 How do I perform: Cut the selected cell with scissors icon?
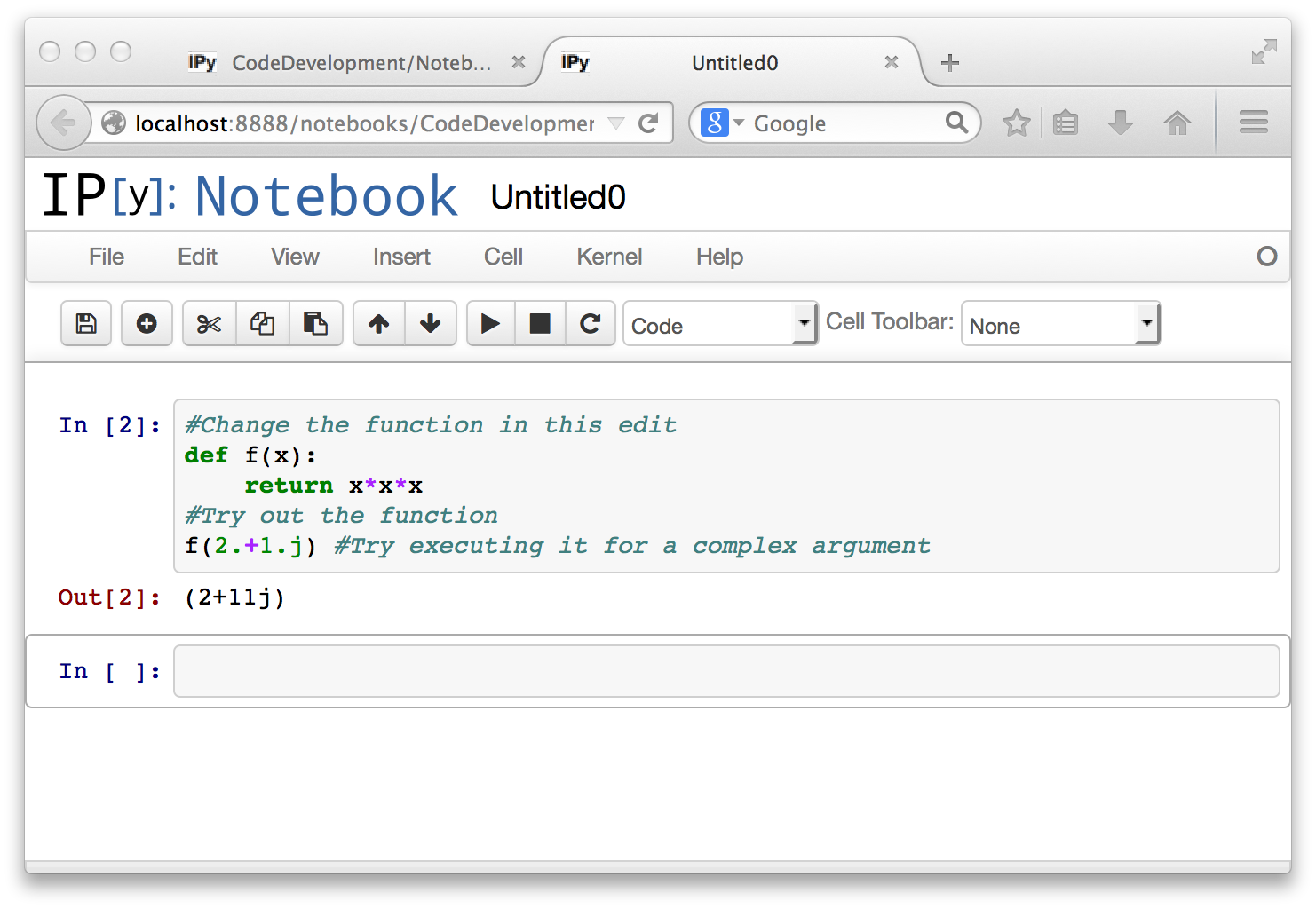pos(209,324)
